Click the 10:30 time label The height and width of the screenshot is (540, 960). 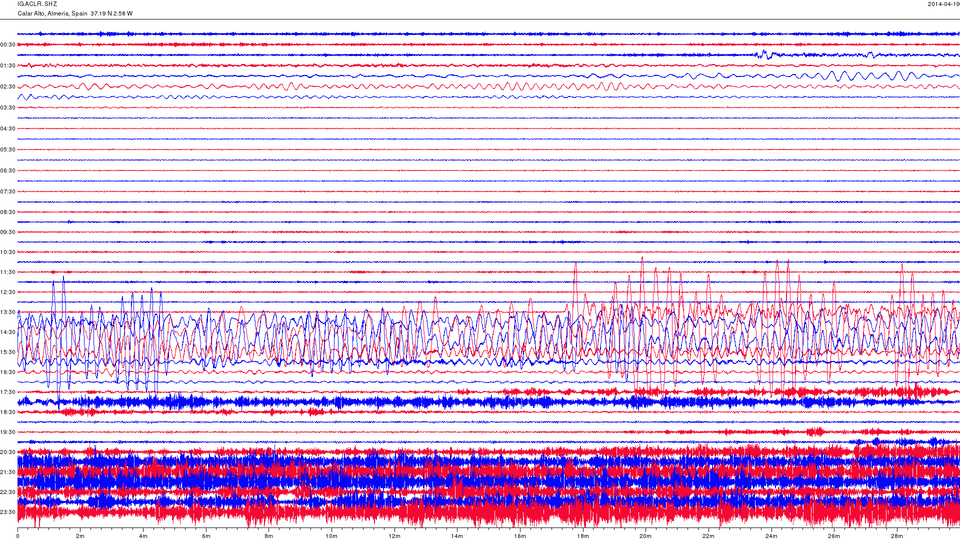[8, 252]
